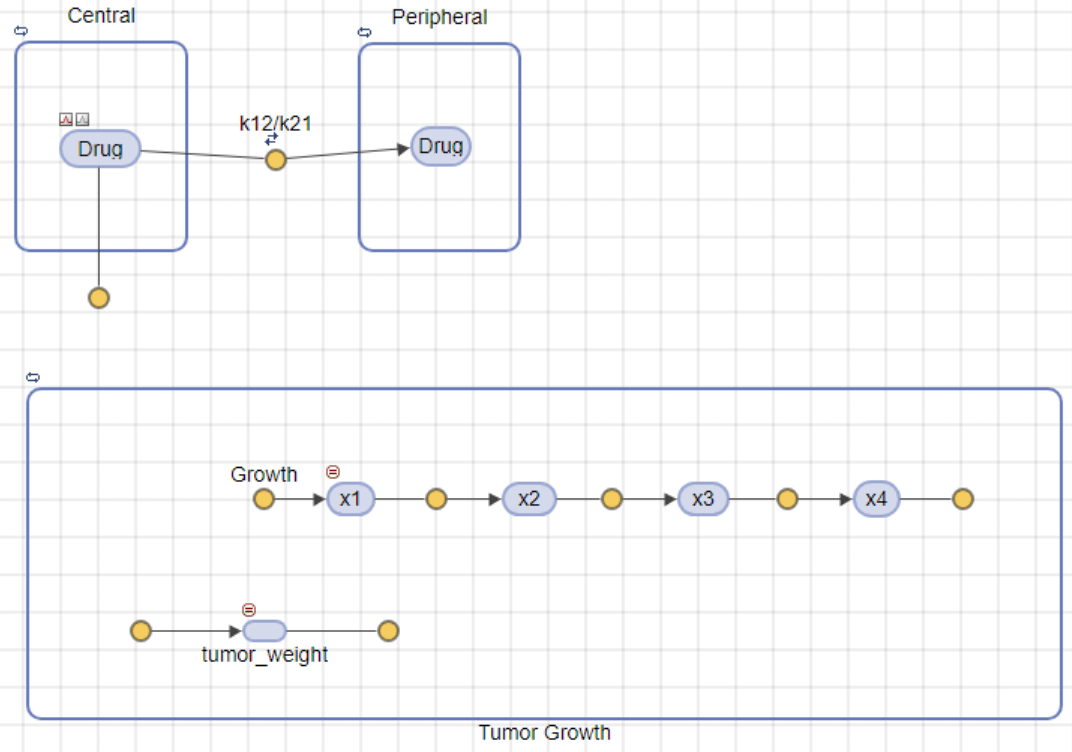Select the x1 species block
Viewport: 1072px width, 752px height.
click(x=351, y=499)
